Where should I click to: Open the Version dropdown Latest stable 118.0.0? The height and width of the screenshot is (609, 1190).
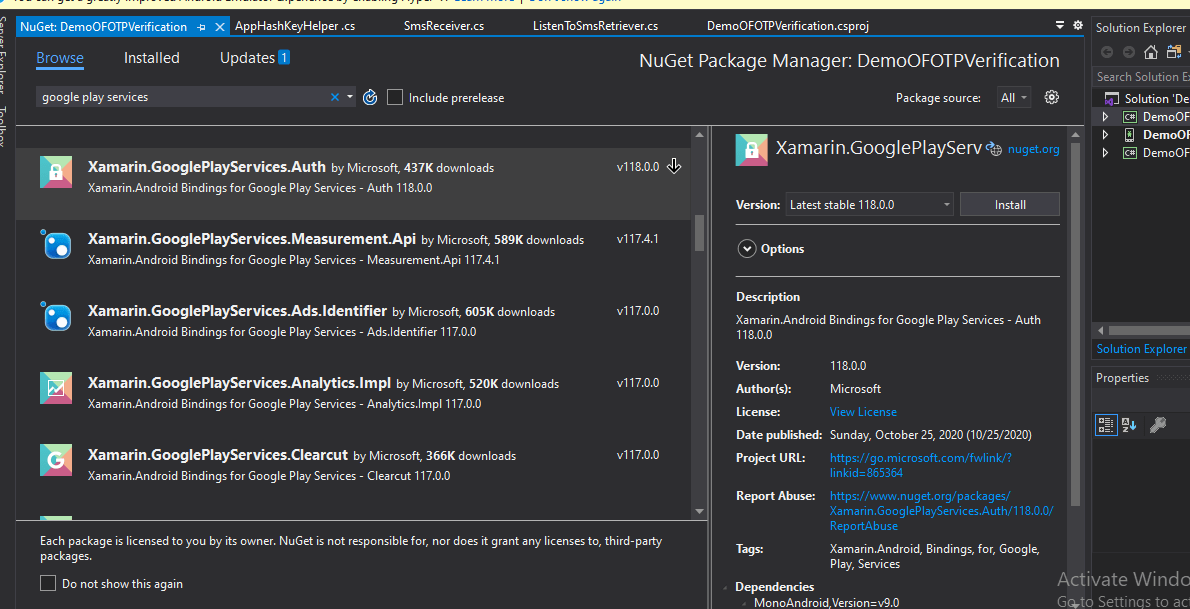(869, 204)
